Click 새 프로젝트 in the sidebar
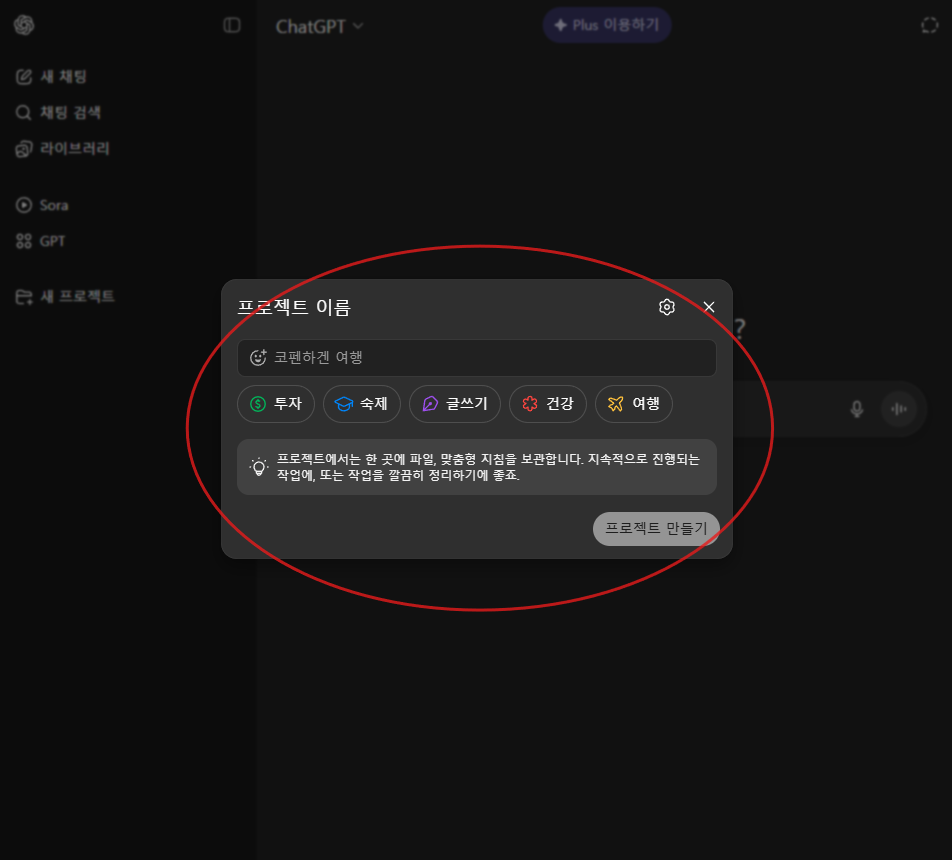952x860 pixels. [x=76, y=296]
